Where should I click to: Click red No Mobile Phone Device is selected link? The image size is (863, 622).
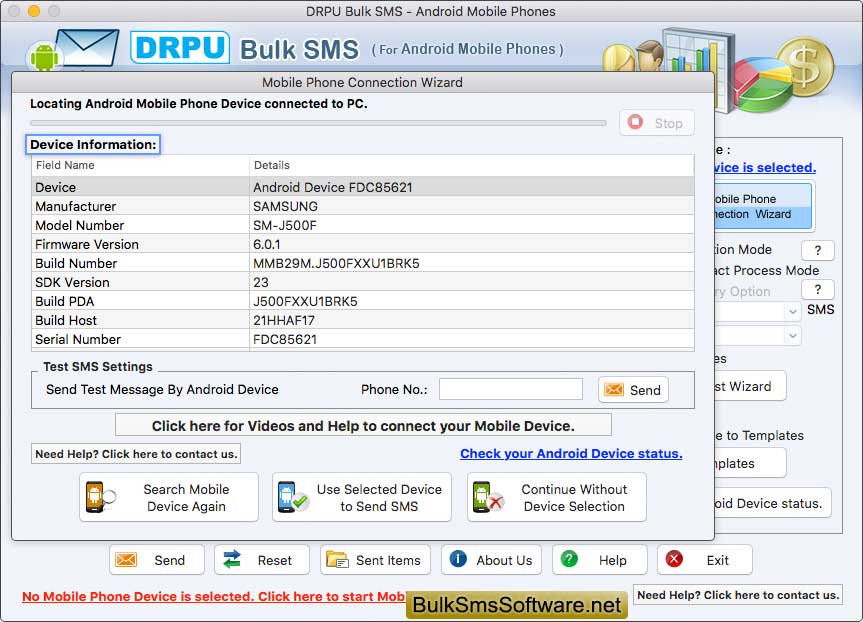point(214,597)
